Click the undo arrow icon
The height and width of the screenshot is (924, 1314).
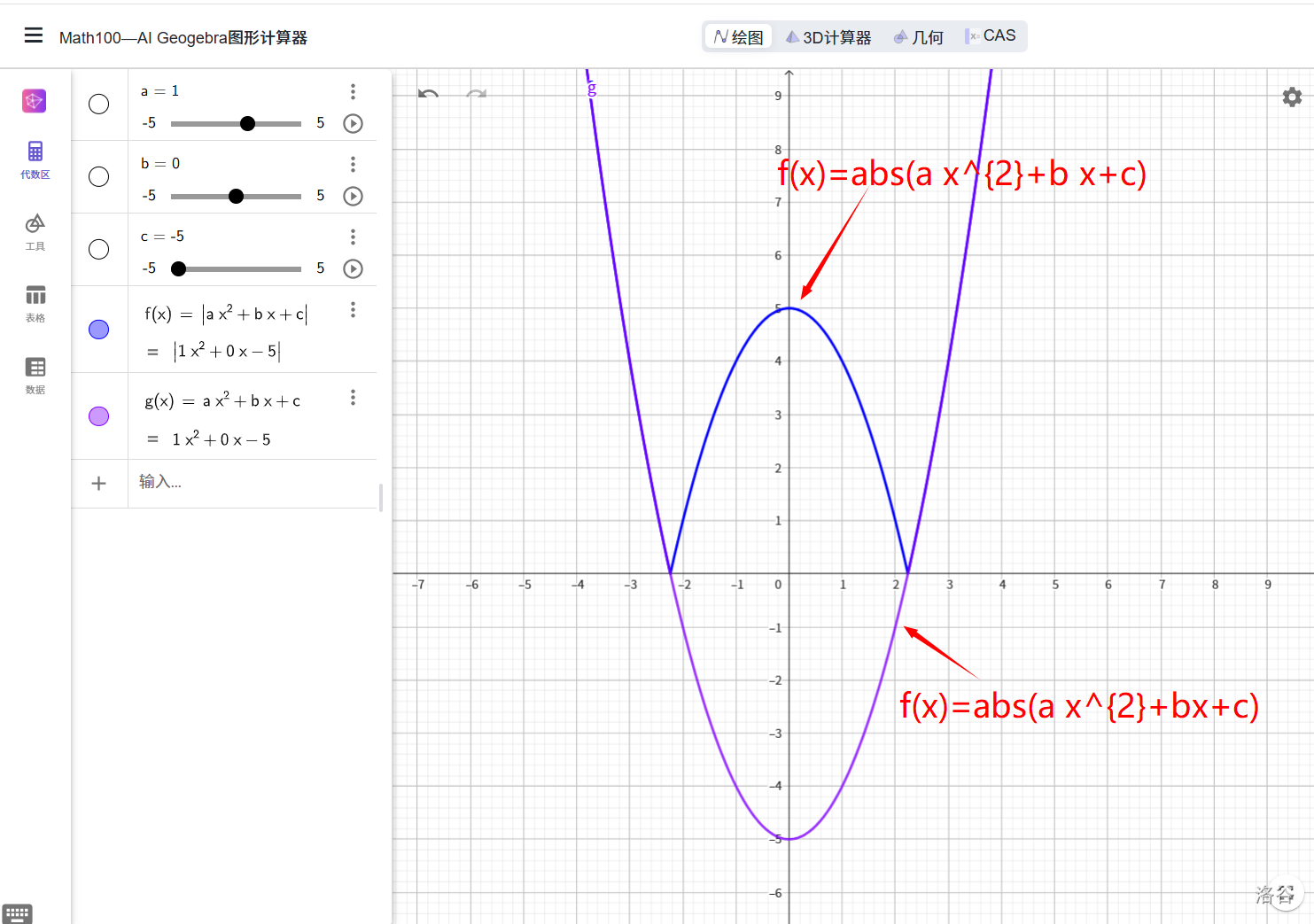(429, 94)
